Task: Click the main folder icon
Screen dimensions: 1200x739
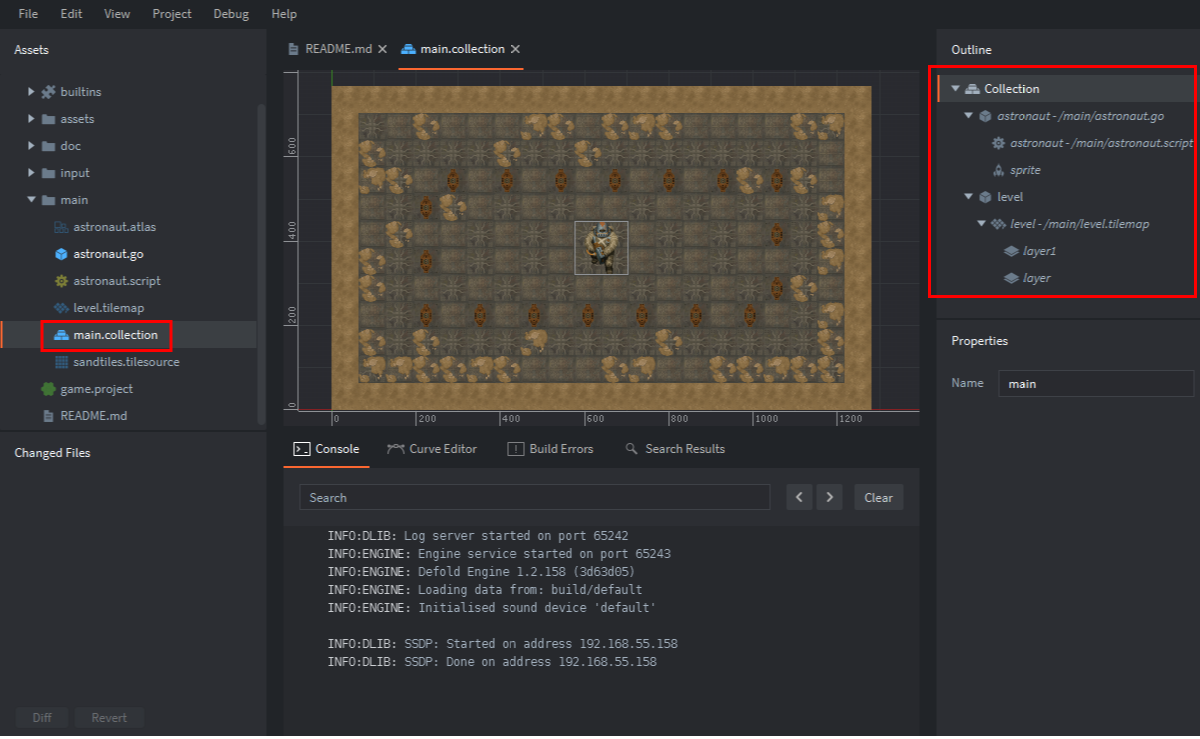Action: tap(48, 200)
